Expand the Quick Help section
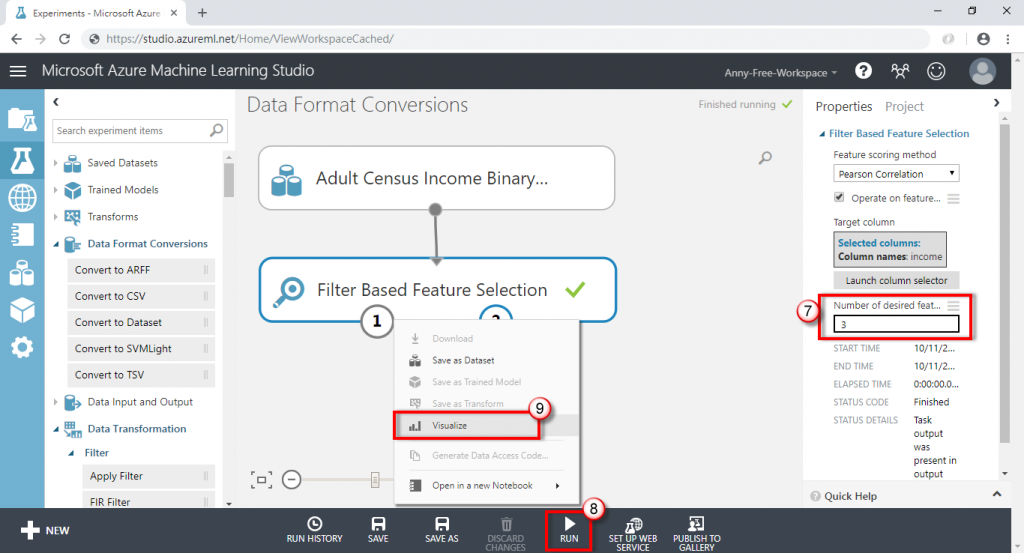Image resolution: width=1024 pixels, height=553 pixels. coord(997,494)
